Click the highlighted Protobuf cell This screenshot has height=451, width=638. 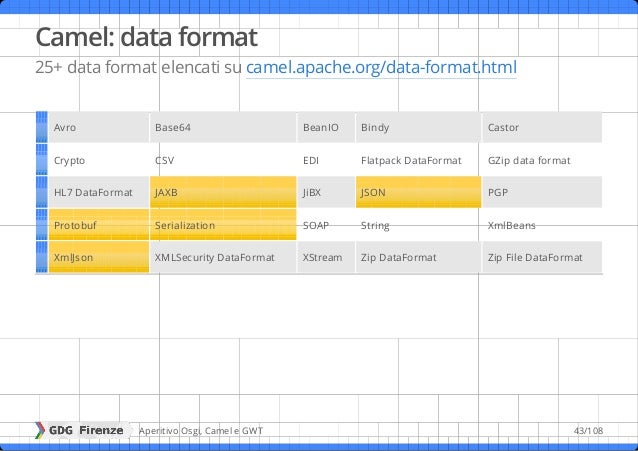pos(99,225)
